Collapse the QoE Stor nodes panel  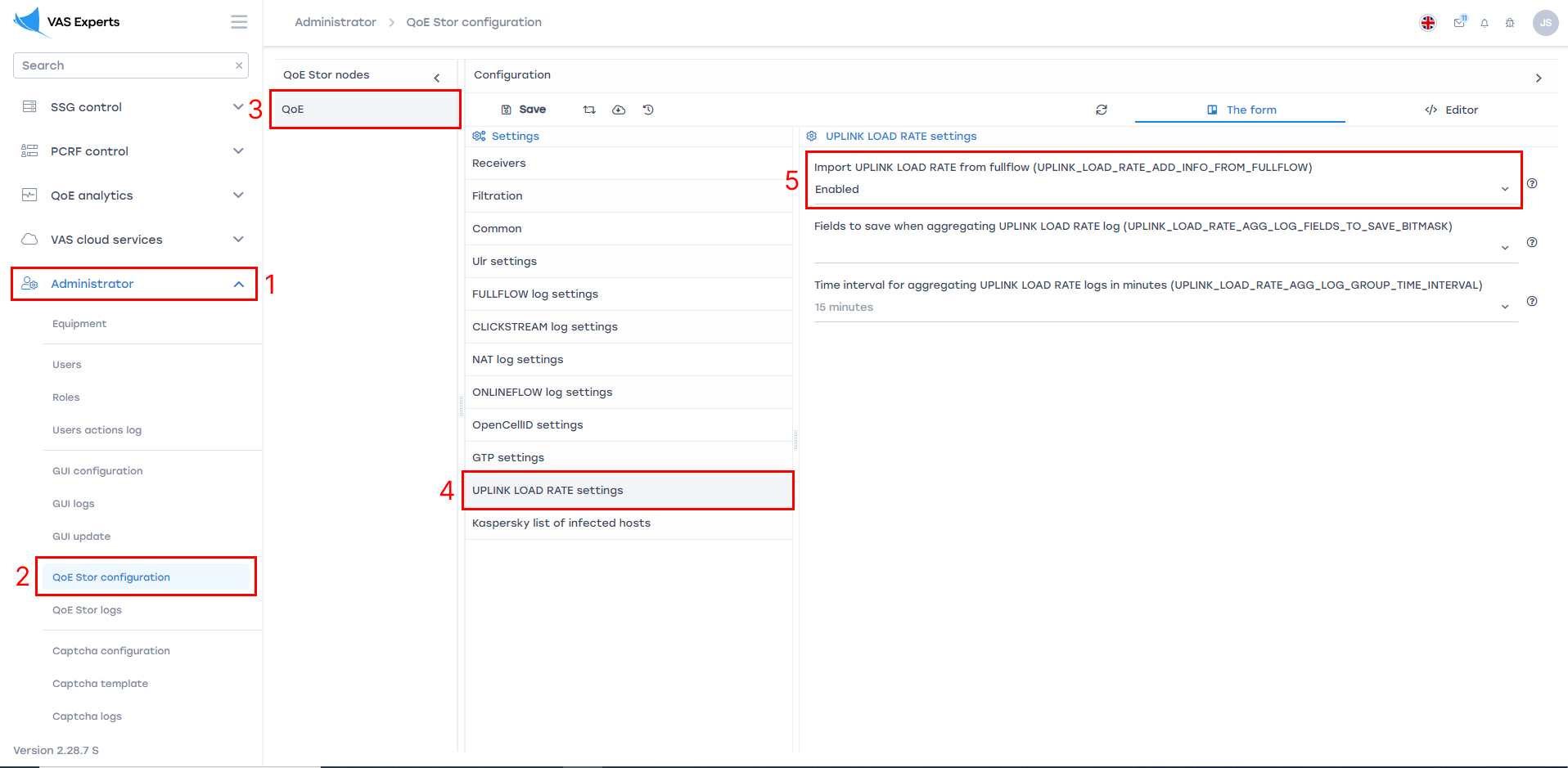click(x=437, y=78)
